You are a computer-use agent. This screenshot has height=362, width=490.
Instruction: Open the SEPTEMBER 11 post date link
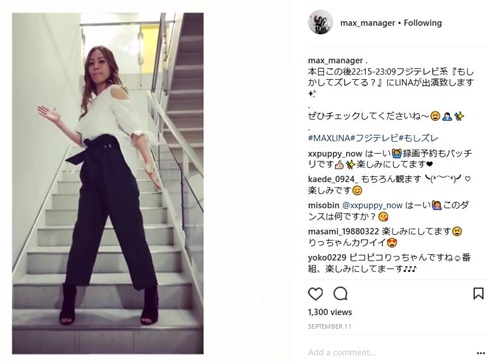[330, 326]
